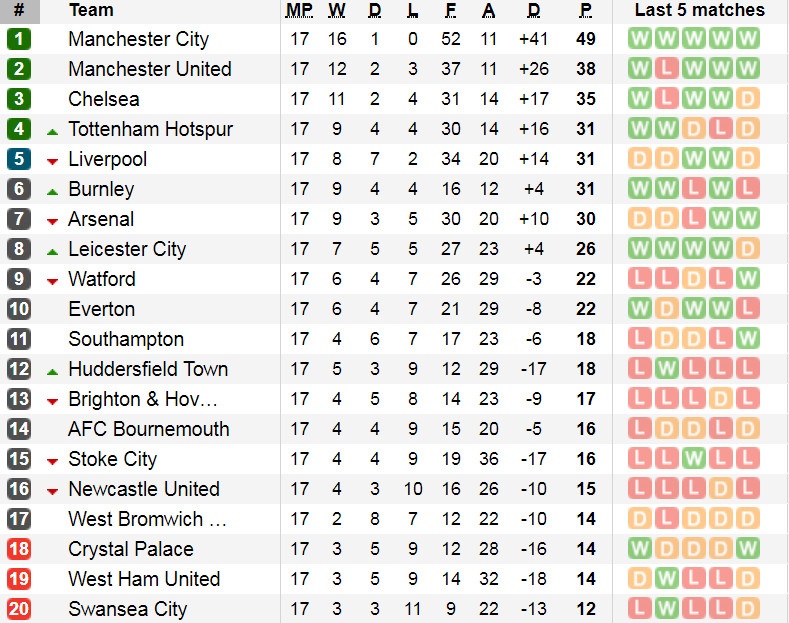Click the Team column header
Viewport: 789px width, 623px height.
click(91, 11)
